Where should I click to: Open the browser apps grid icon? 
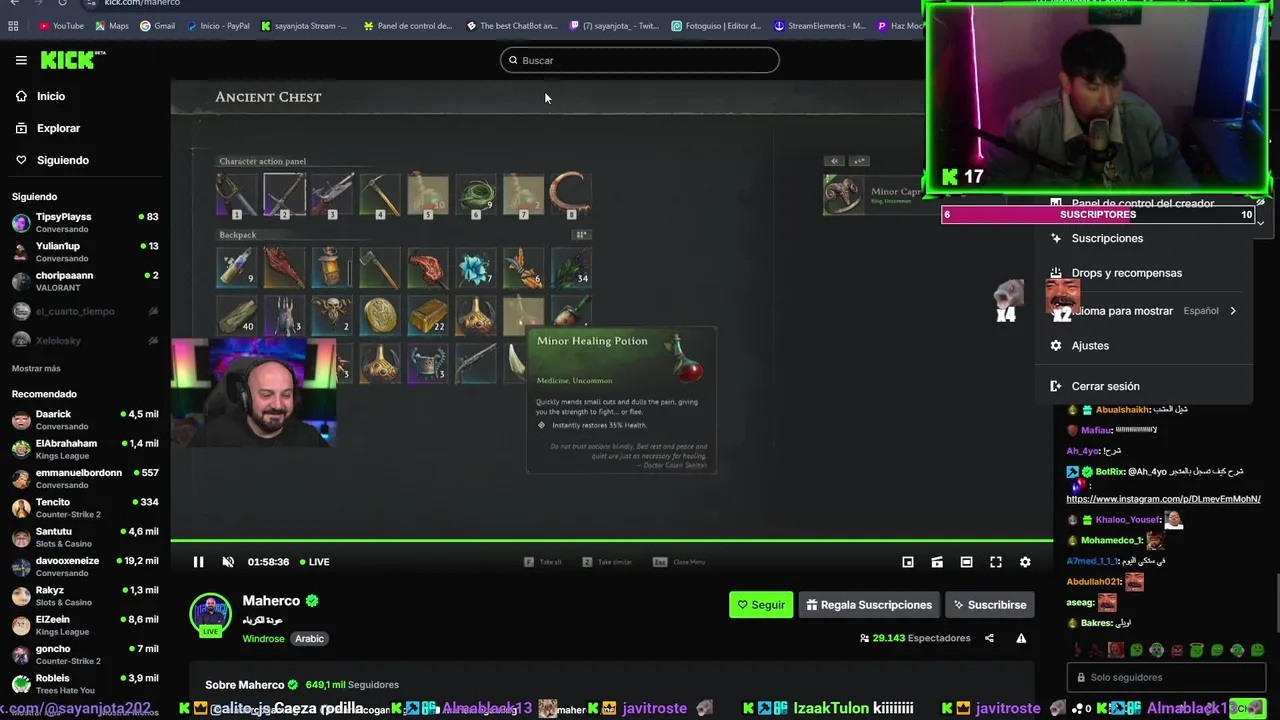13,26
